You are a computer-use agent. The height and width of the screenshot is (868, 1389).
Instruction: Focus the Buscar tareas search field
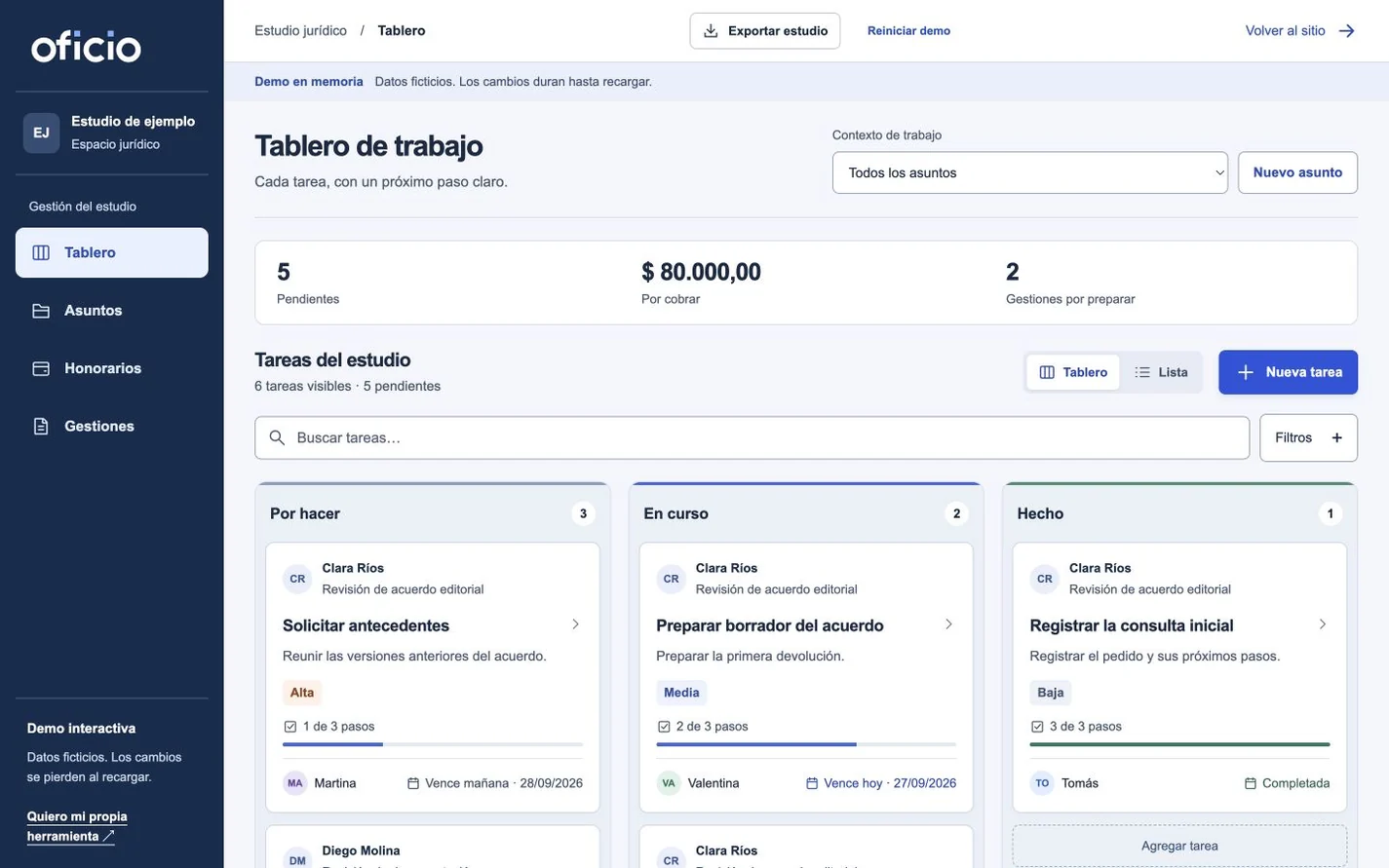coord(752,438)
